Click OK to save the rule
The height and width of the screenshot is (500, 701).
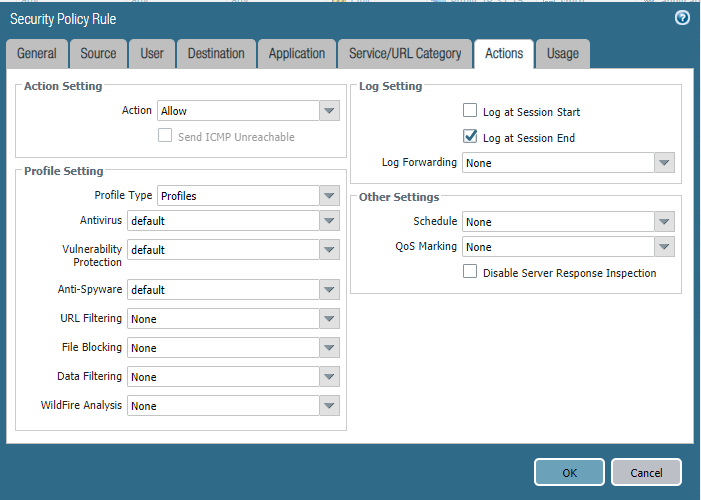[x=569, y=472]
